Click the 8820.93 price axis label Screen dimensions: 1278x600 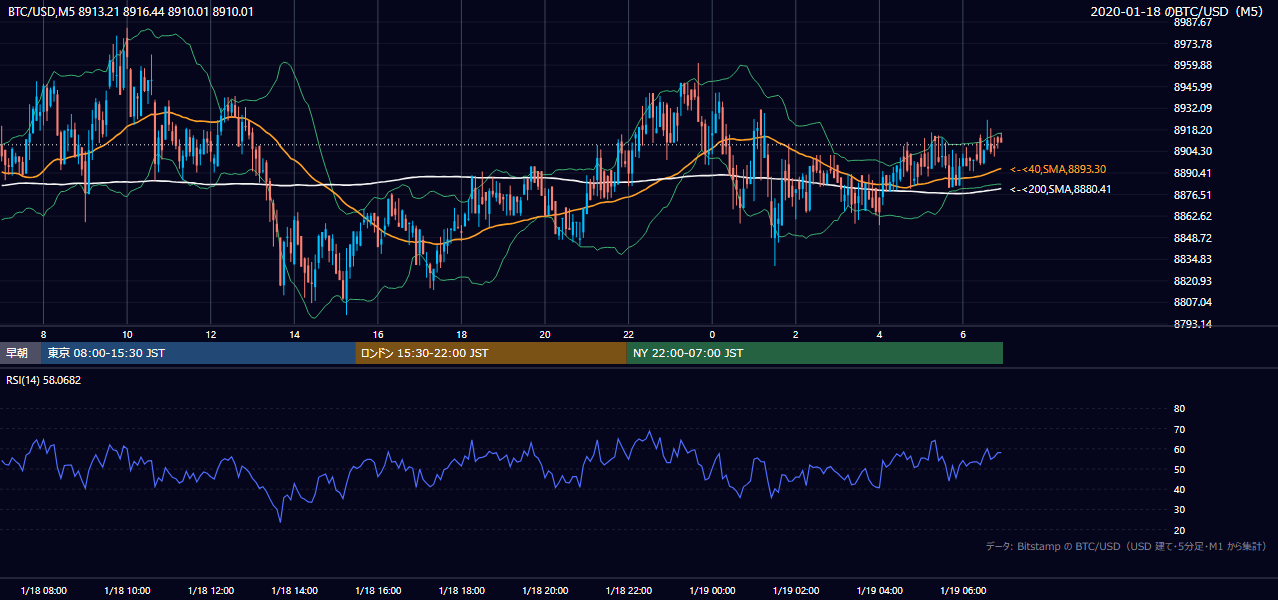(x=1192, y=281)
